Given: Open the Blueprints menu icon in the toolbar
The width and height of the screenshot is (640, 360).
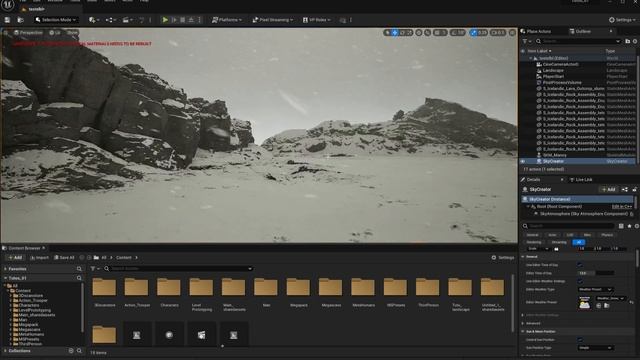Looking at the screenshot, I should click(110, 20).
